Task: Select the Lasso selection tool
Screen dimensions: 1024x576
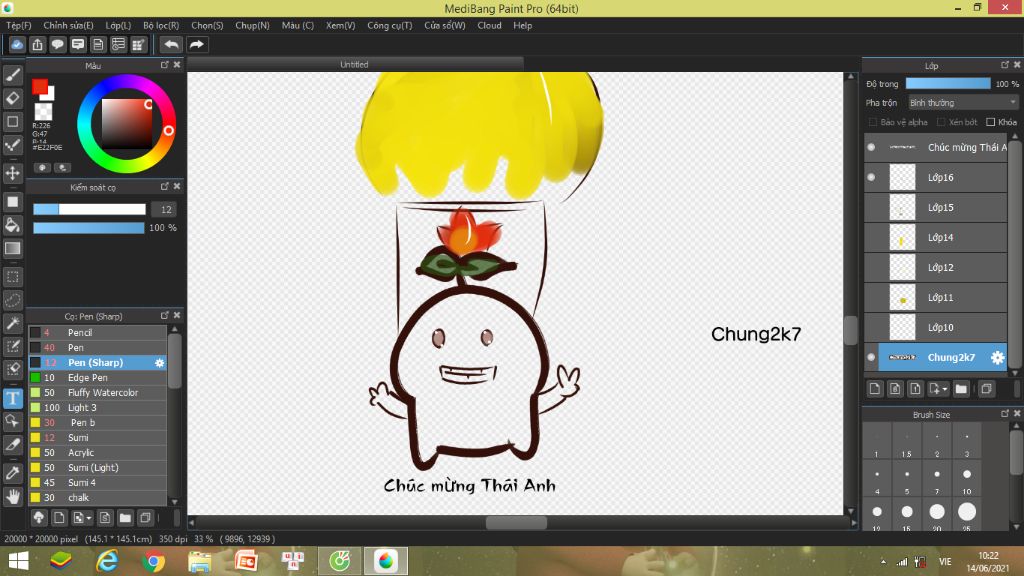Action: tap(12, 300)
